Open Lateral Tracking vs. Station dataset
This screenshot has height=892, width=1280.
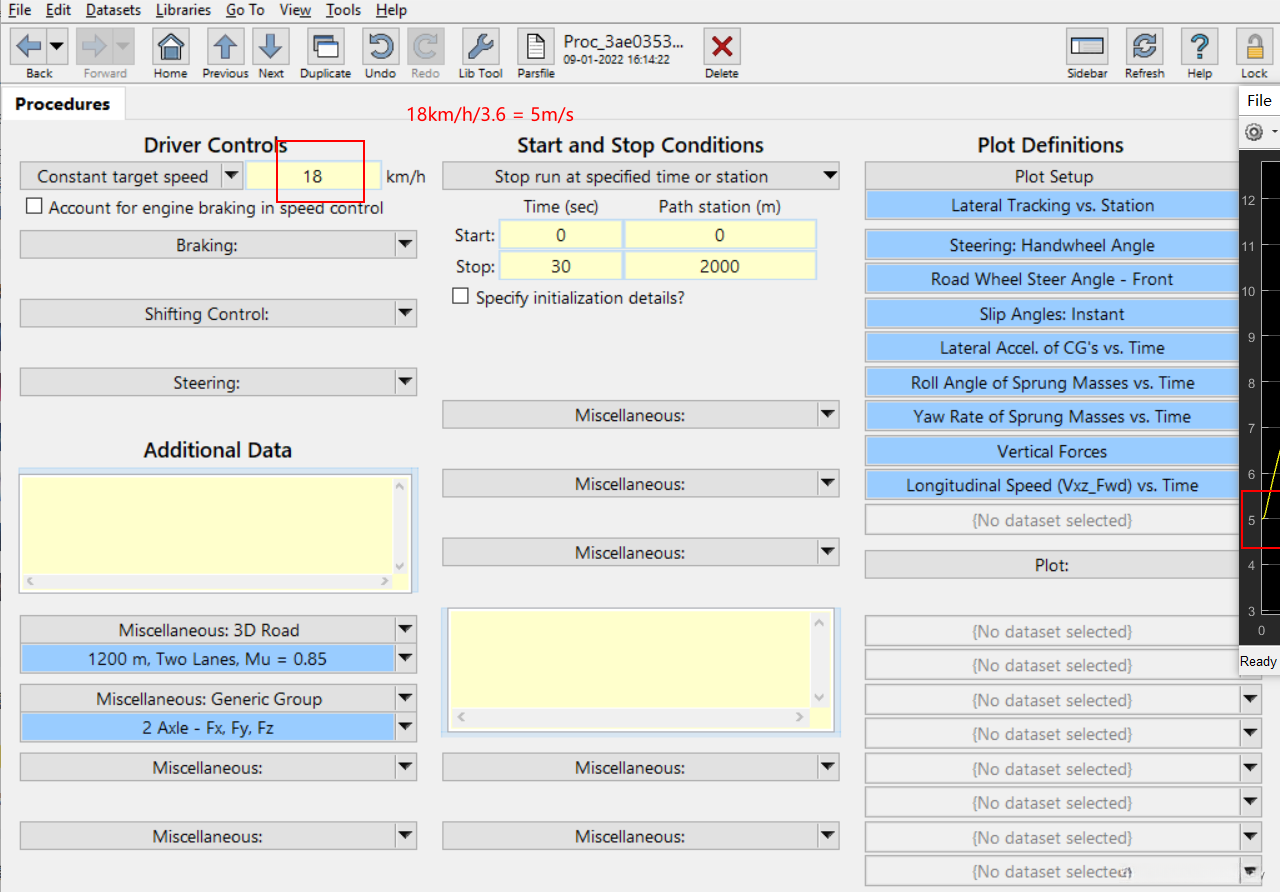pyautogui.click(x=1052, y=205)
